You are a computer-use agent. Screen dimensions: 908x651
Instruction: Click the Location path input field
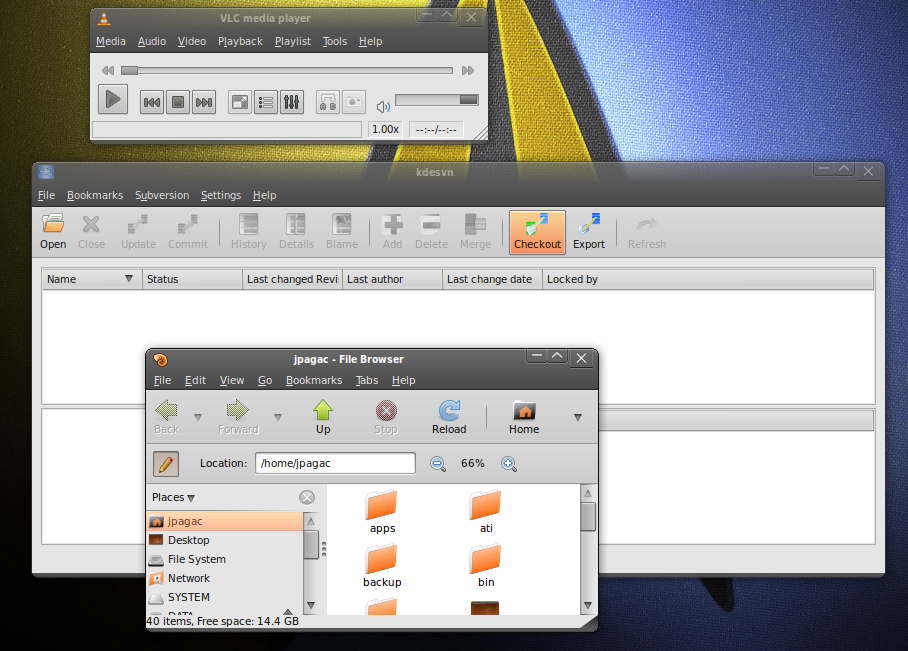(x=335, y=463)
